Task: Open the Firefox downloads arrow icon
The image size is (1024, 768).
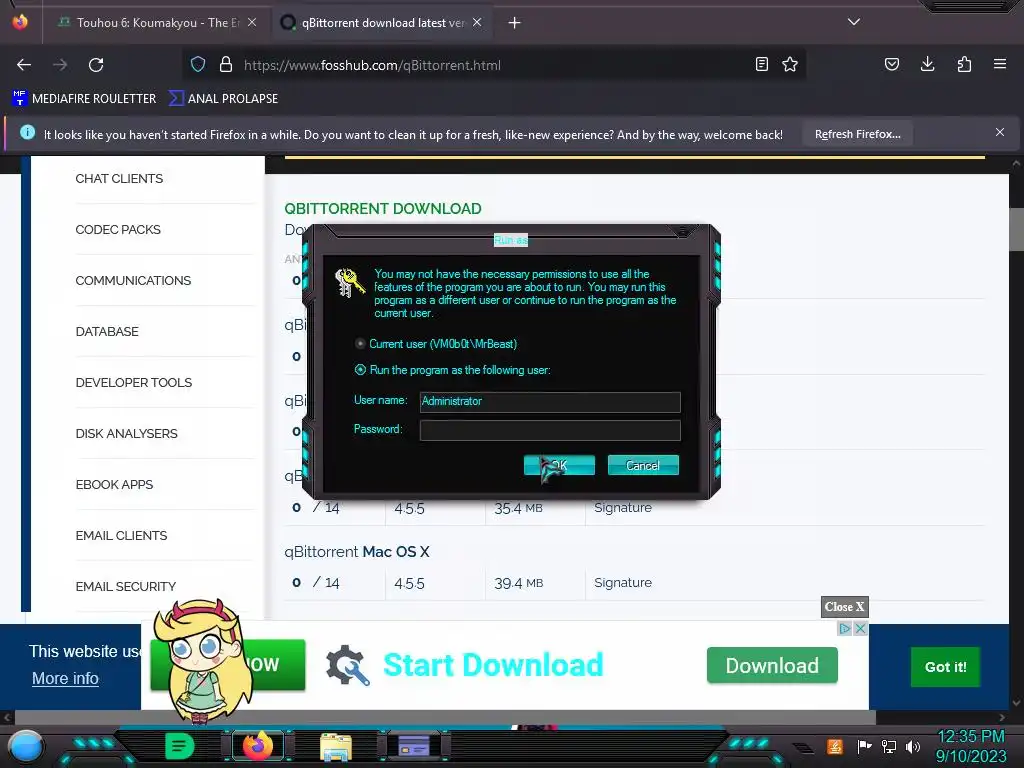Action: coord(927,65)
